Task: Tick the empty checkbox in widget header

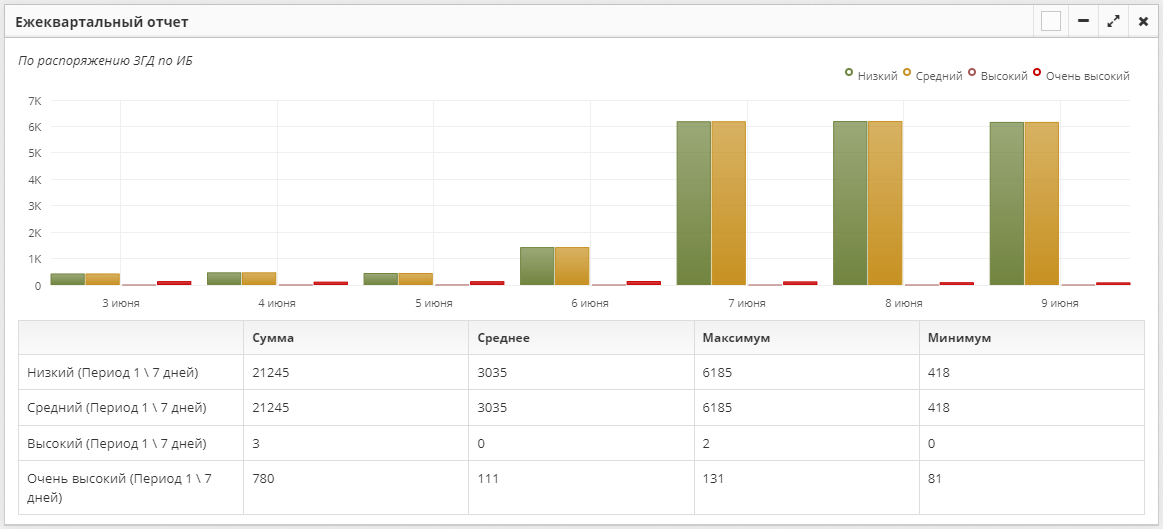Action: 1050,22
